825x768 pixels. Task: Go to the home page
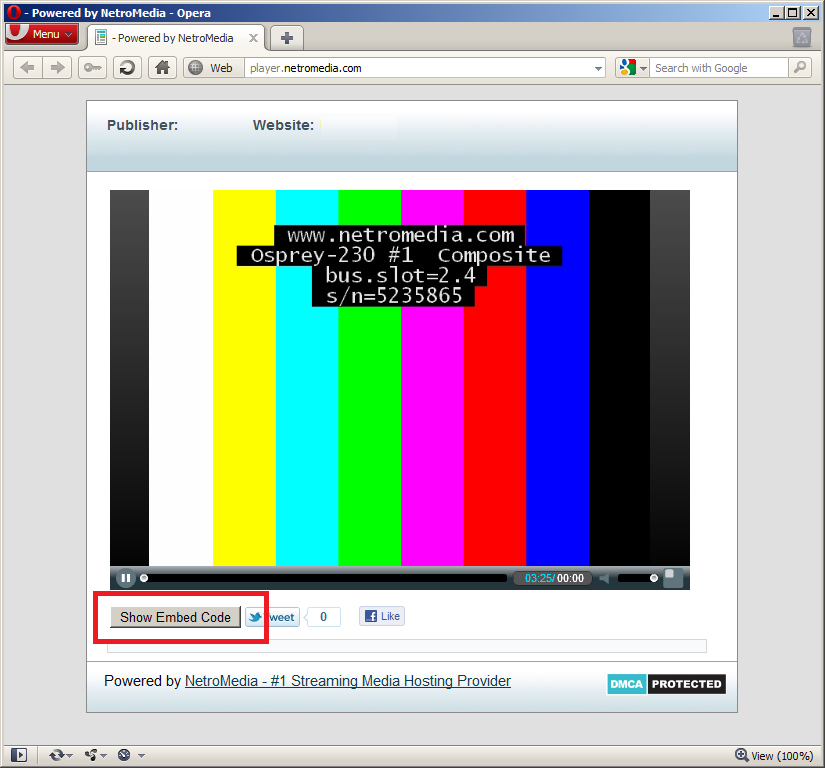click(162, 68)
